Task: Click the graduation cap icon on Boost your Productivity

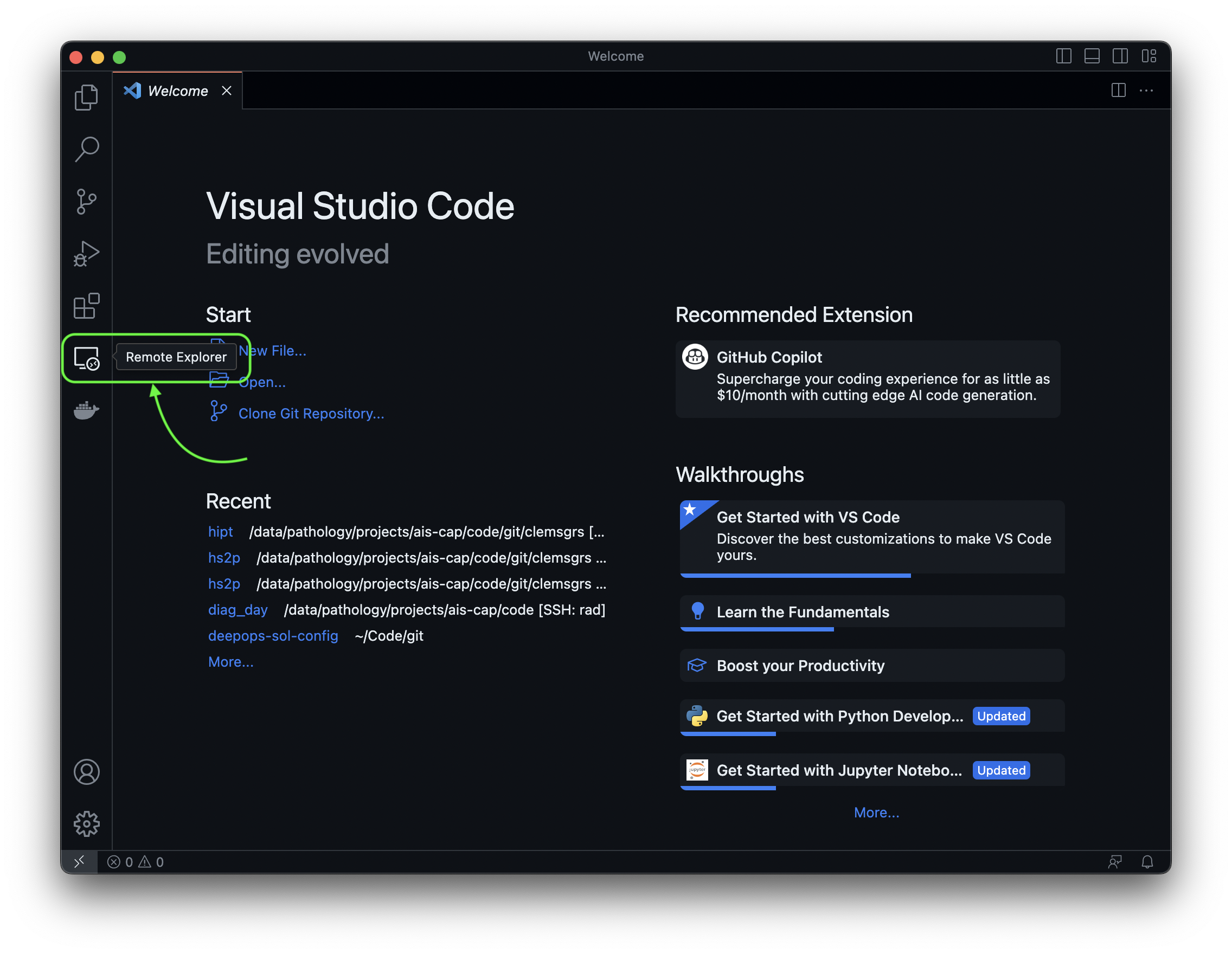Action: pyautogui.click(x=697, y=666)
